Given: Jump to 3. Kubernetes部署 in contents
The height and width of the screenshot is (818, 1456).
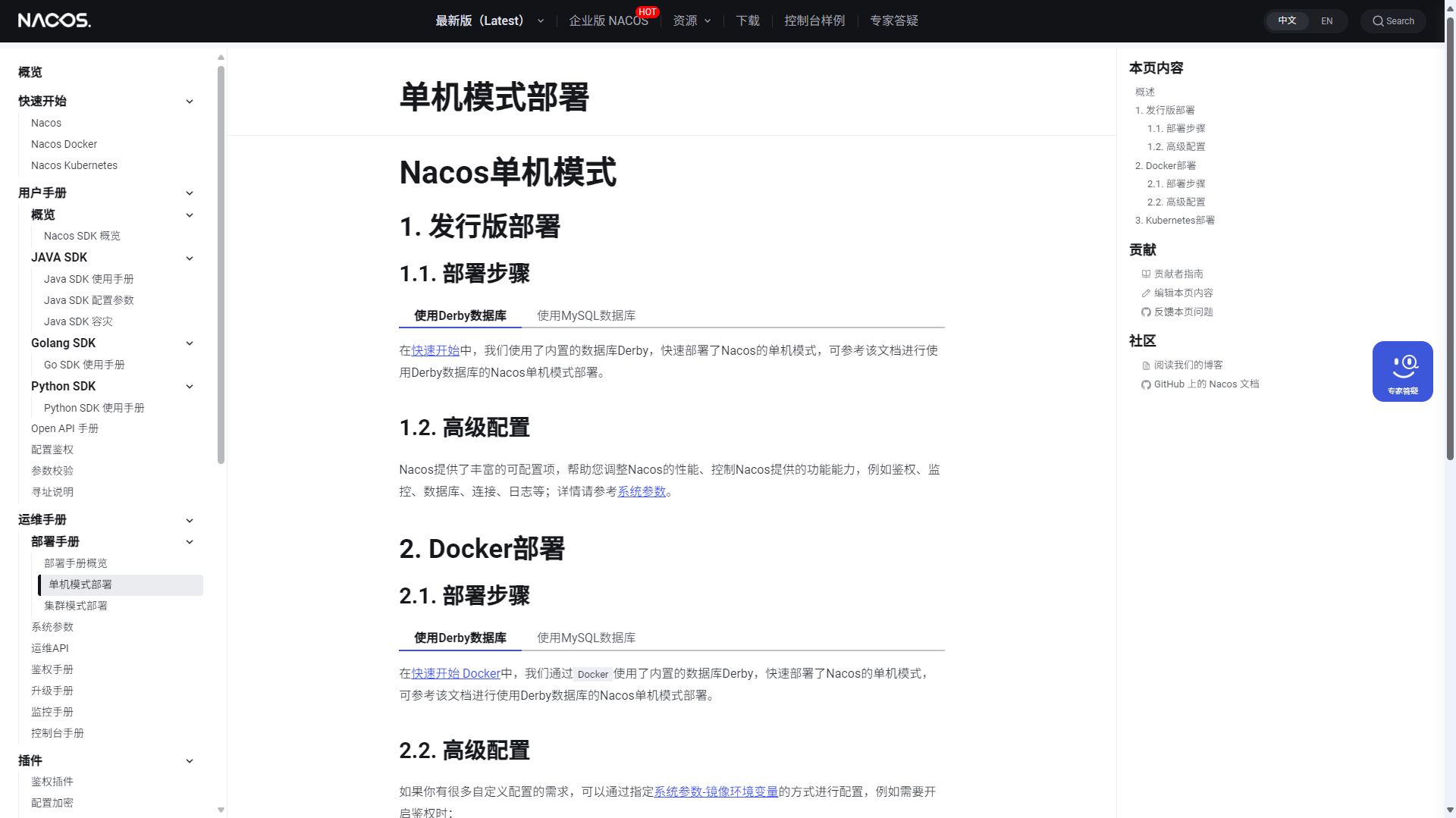Looking at the screenshot, I should 1175,221.
